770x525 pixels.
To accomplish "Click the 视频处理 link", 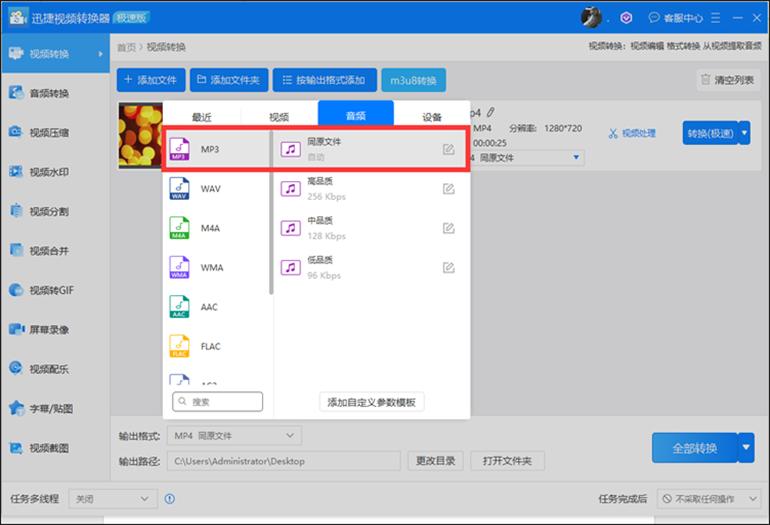I will point(632,133).
